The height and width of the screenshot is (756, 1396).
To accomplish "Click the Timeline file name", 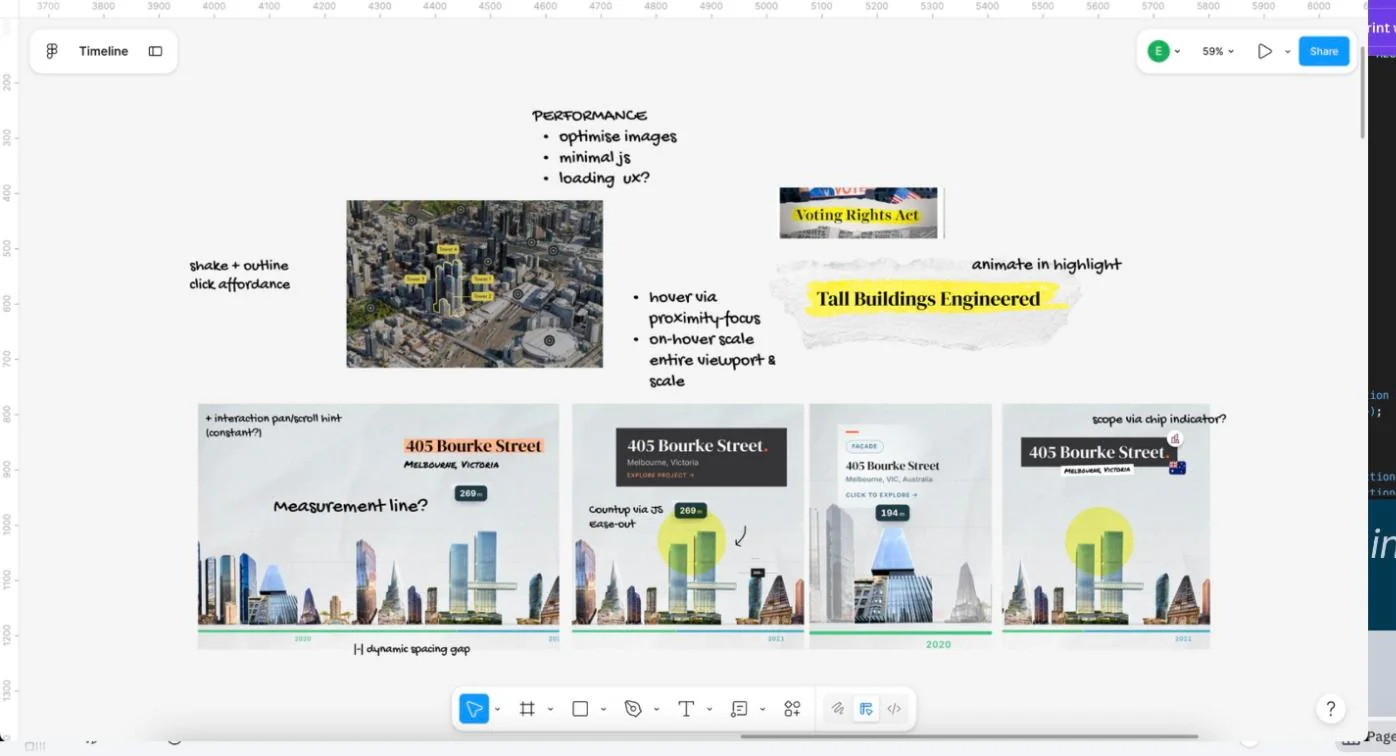I will [x=104, y=51].
